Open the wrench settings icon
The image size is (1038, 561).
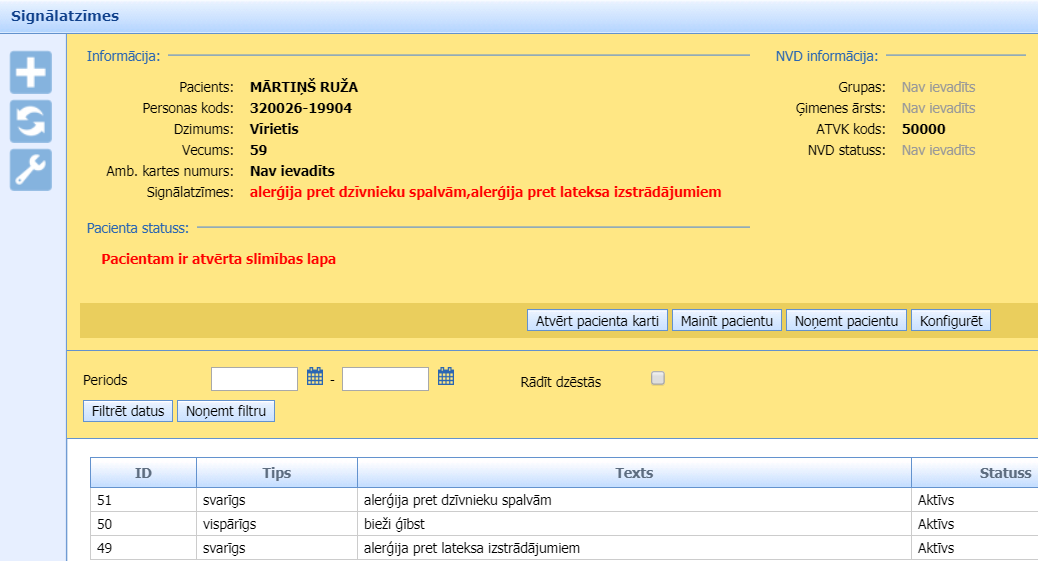[x=31, y=170]
